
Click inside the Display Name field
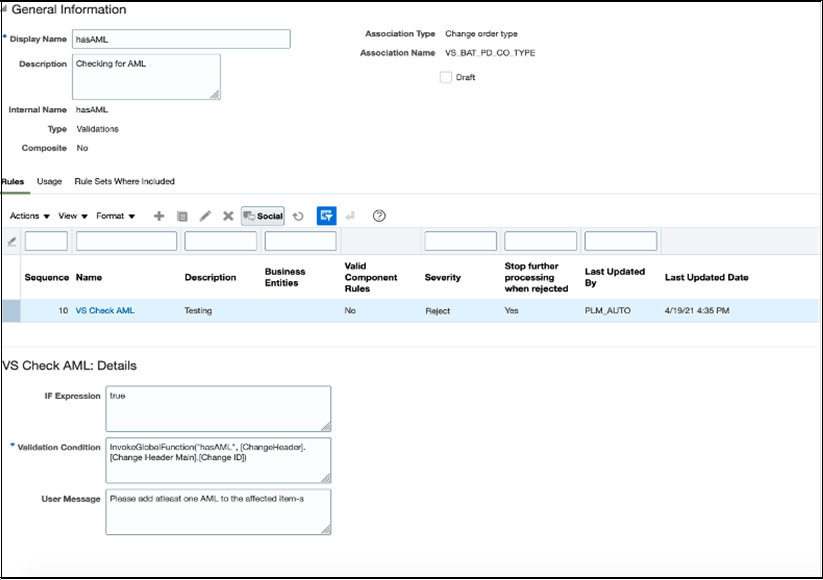180,38
